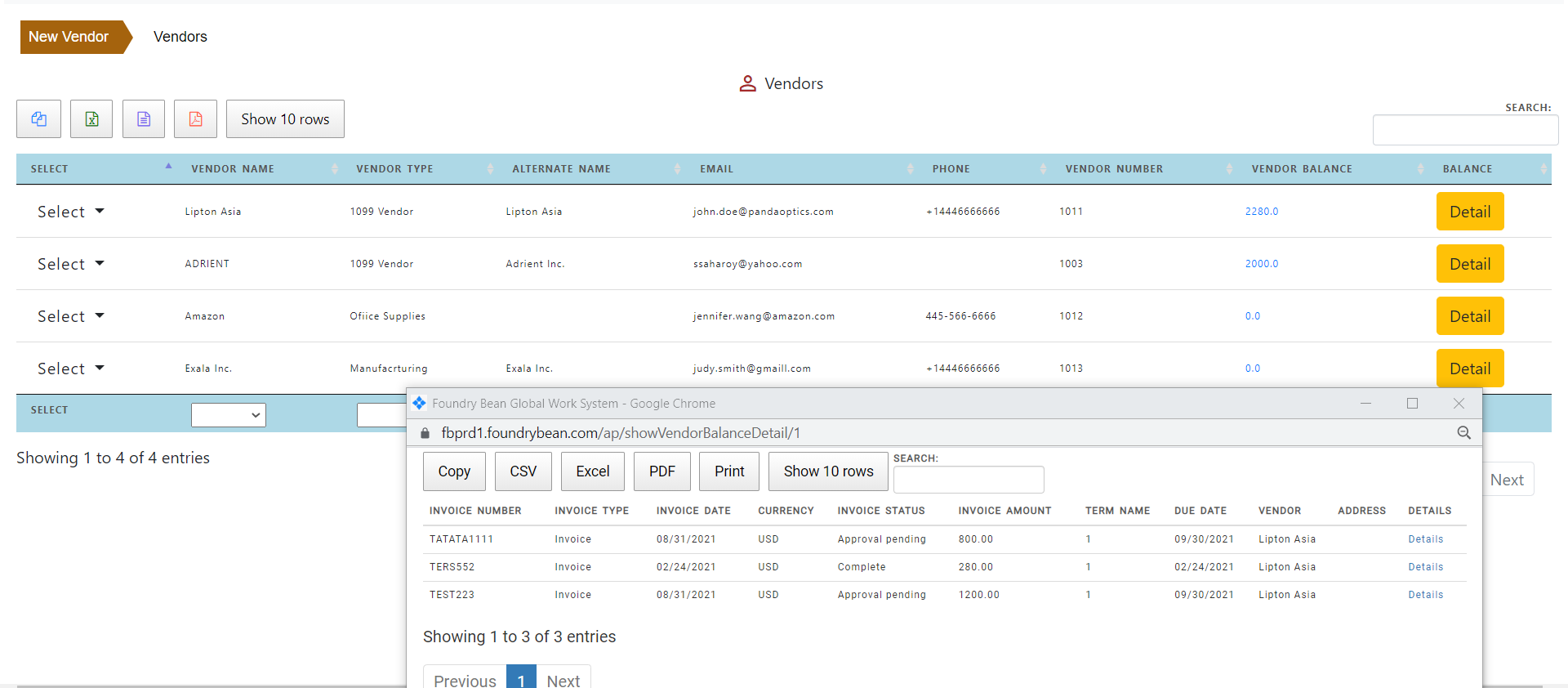
Task: Open Select dropdown for Exala Inc. row
Action: pos(71,369)
